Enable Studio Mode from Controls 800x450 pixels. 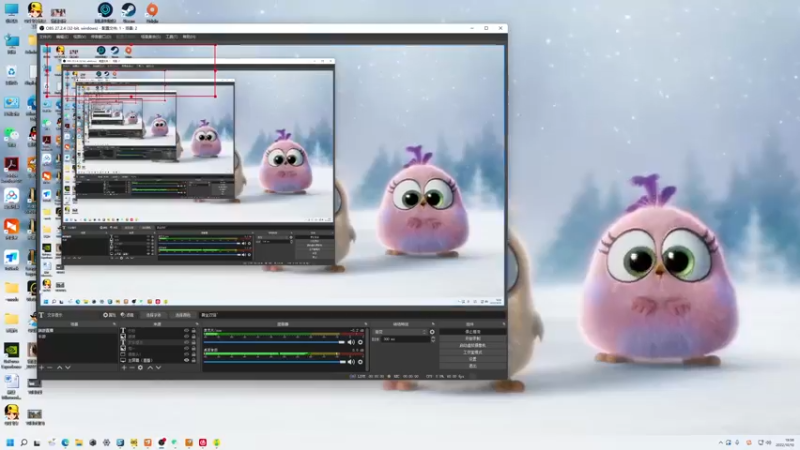[473, 352]
